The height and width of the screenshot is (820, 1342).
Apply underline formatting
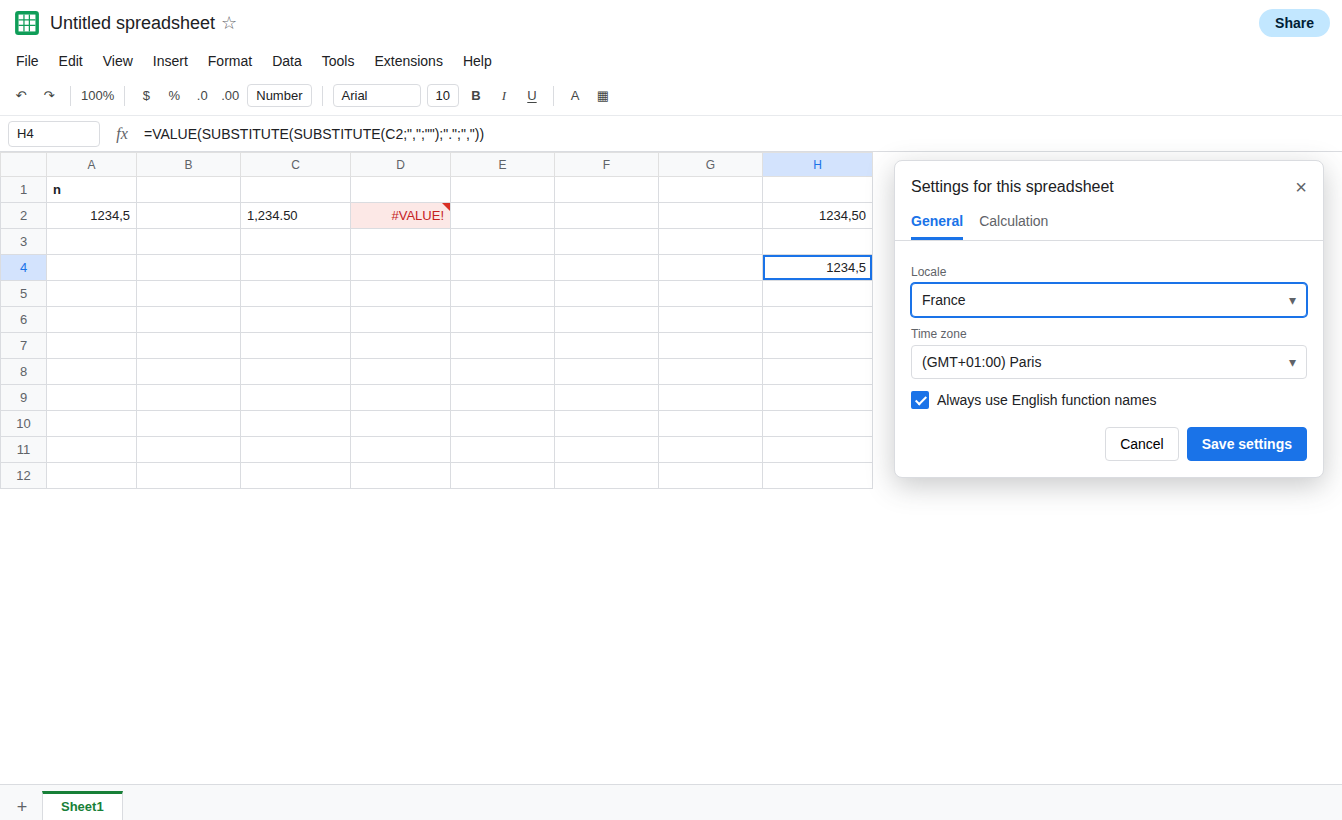(532, 96)
